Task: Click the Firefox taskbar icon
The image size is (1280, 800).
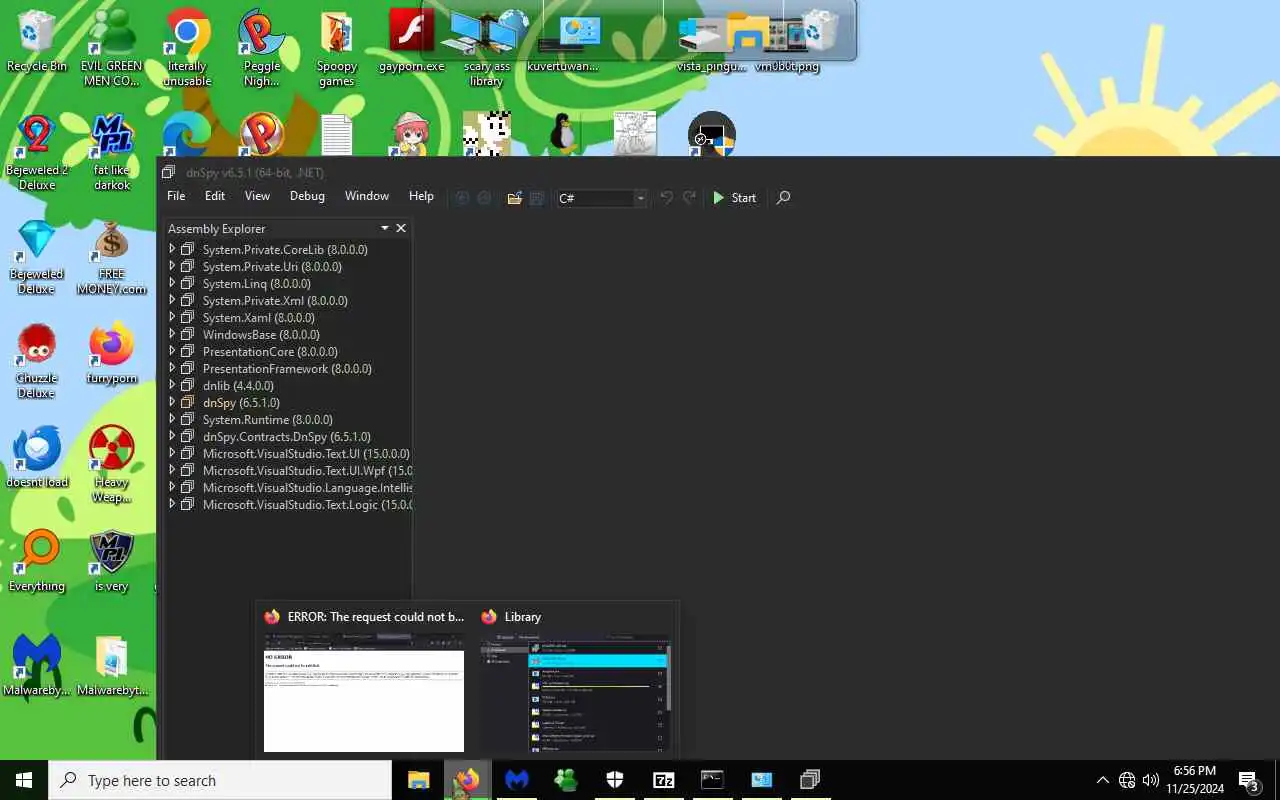Action: pyautogui.click(x=467, y=780)
